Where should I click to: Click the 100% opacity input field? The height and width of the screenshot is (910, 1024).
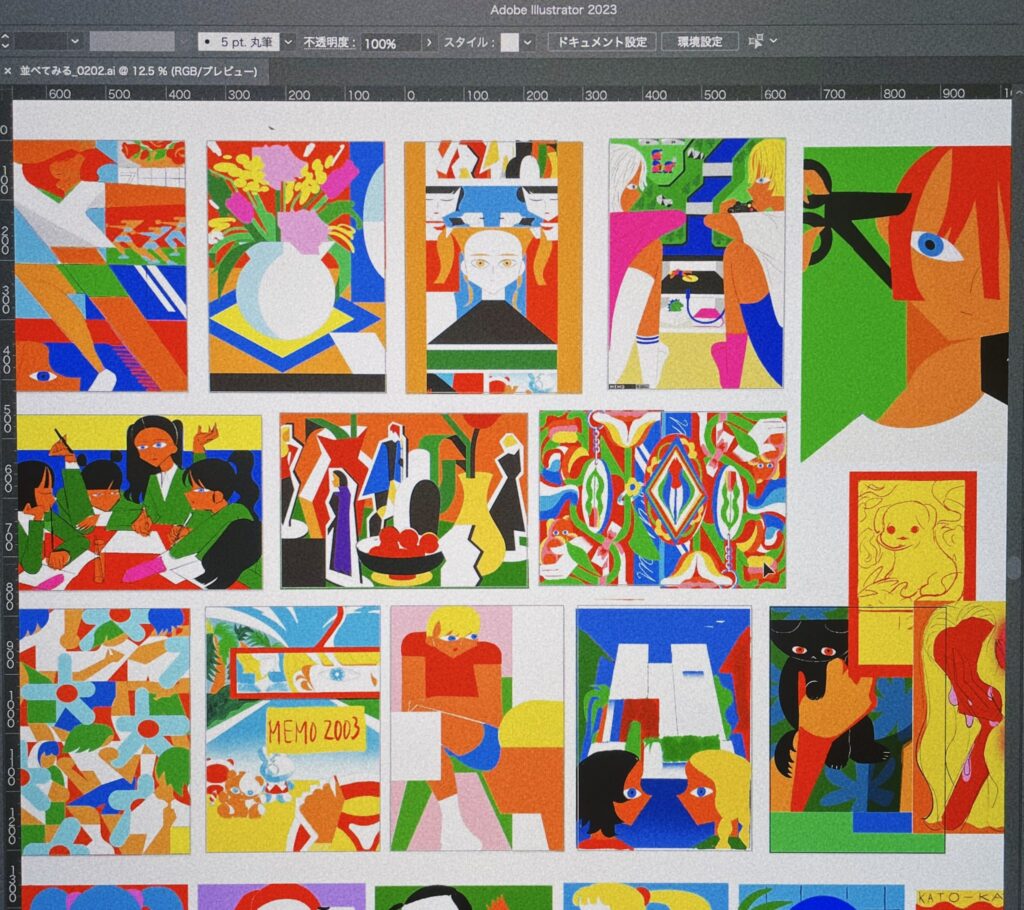(x=388, y=43)
